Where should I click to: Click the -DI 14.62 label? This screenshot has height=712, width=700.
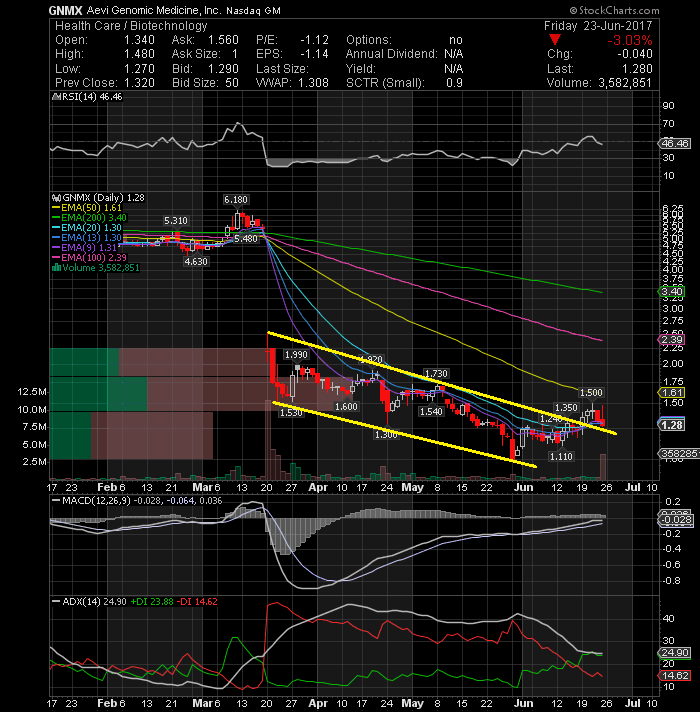197,602
